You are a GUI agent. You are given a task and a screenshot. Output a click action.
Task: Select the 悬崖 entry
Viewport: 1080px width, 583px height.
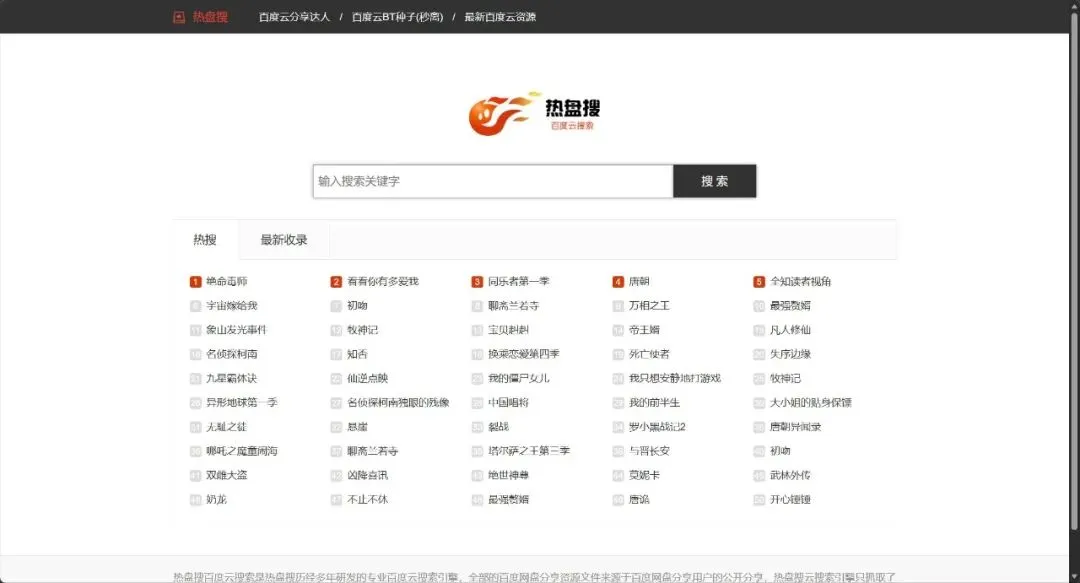357,427
